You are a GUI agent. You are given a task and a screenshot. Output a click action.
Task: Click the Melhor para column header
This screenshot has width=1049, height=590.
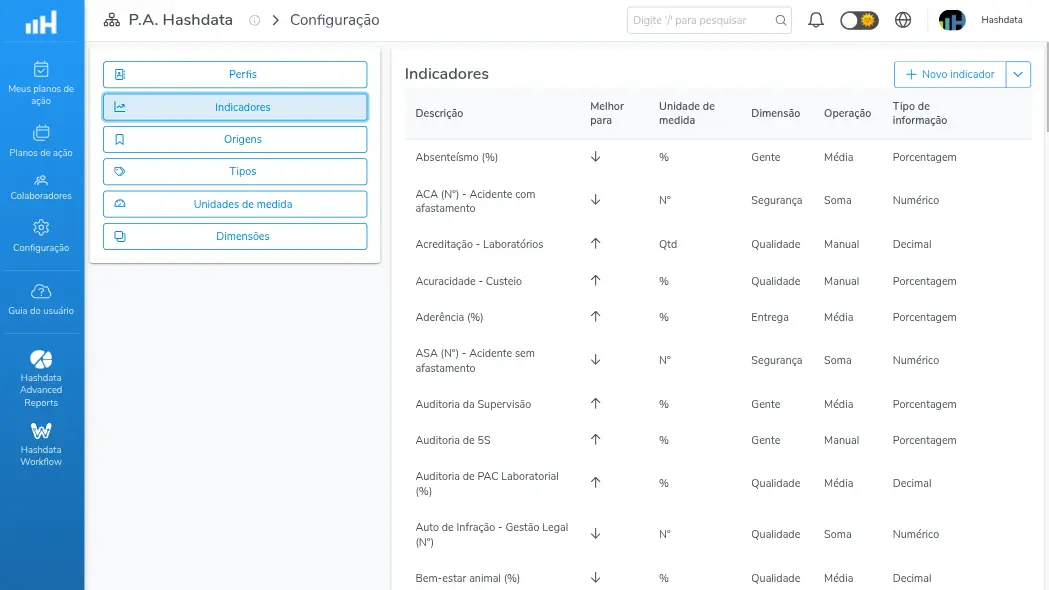coord(607,113)
